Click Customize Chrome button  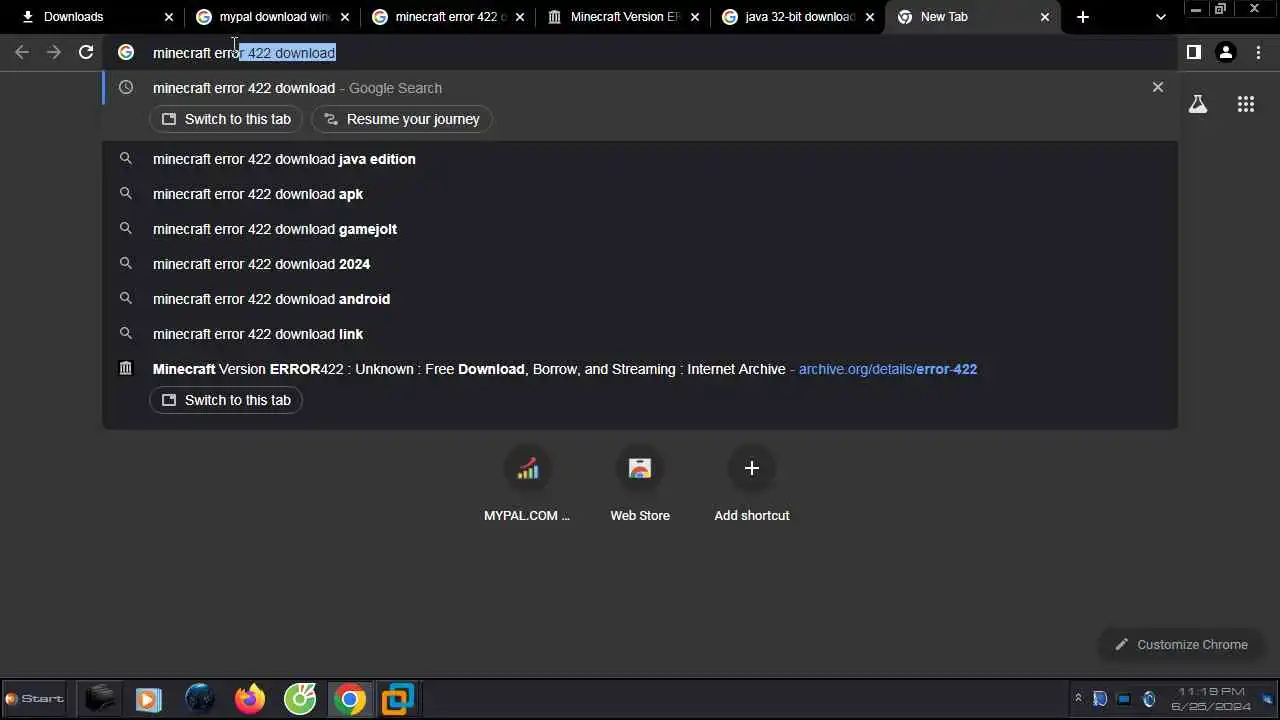point(1181,645)
